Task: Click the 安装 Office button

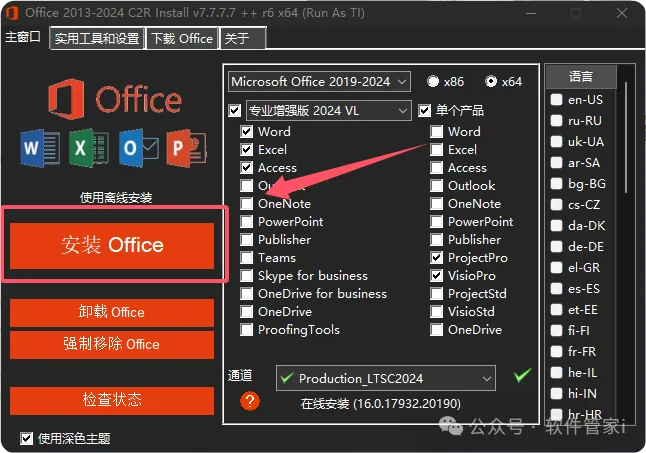Action: click(112, 245)
